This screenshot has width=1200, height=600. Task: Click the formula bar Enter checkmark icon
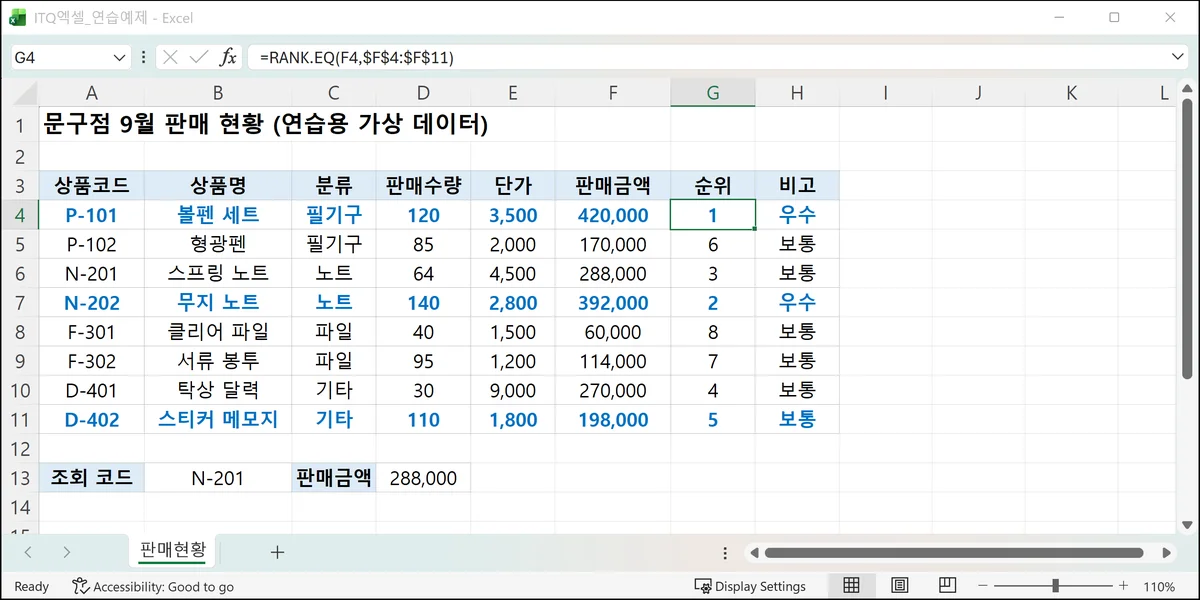click(199, 58)
